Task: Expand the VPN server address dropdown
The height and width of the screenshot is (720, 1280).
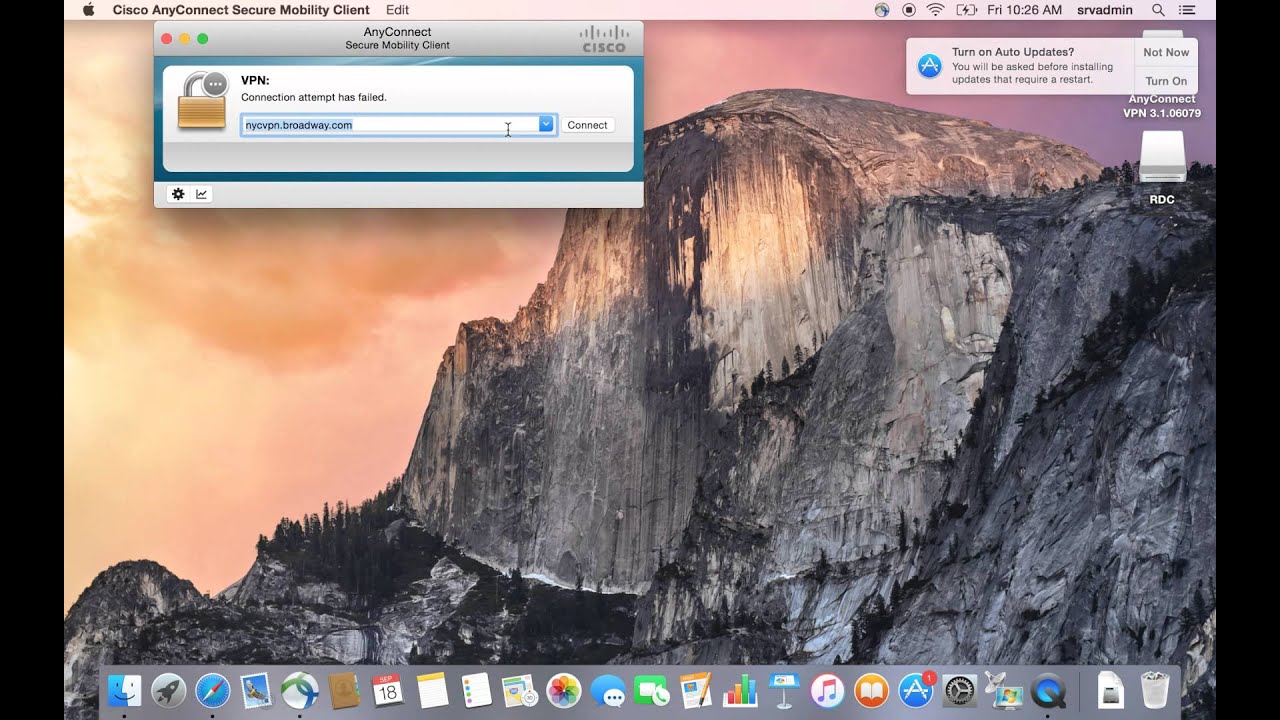Action: (546, 125)
